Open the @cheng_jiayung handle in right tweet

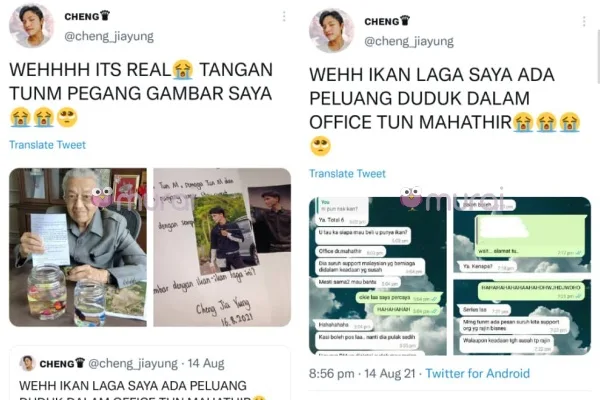point(409,41)
